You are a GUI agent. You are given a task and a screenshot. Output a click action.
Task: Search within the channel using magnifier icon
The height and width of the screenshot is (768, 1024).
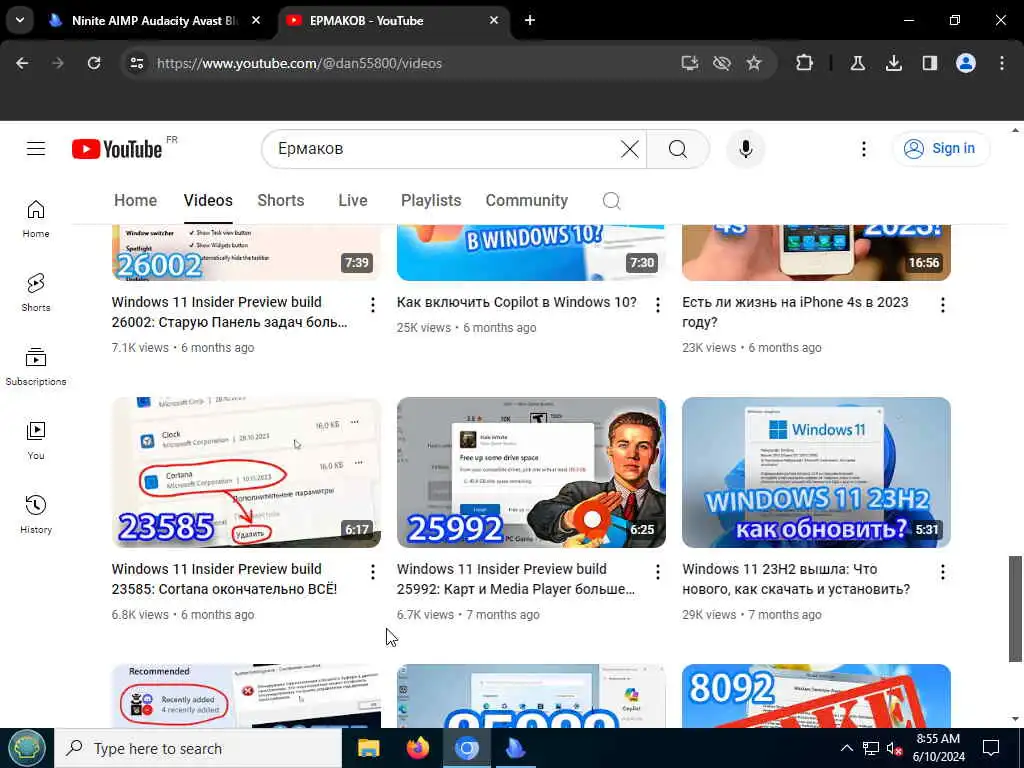611,200
